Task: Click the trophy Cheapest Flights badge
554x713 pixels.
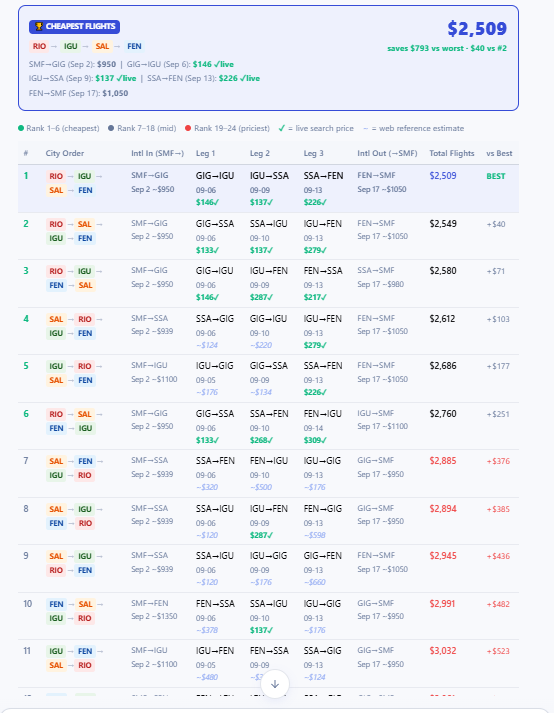Action: click(x=75, y=27)
